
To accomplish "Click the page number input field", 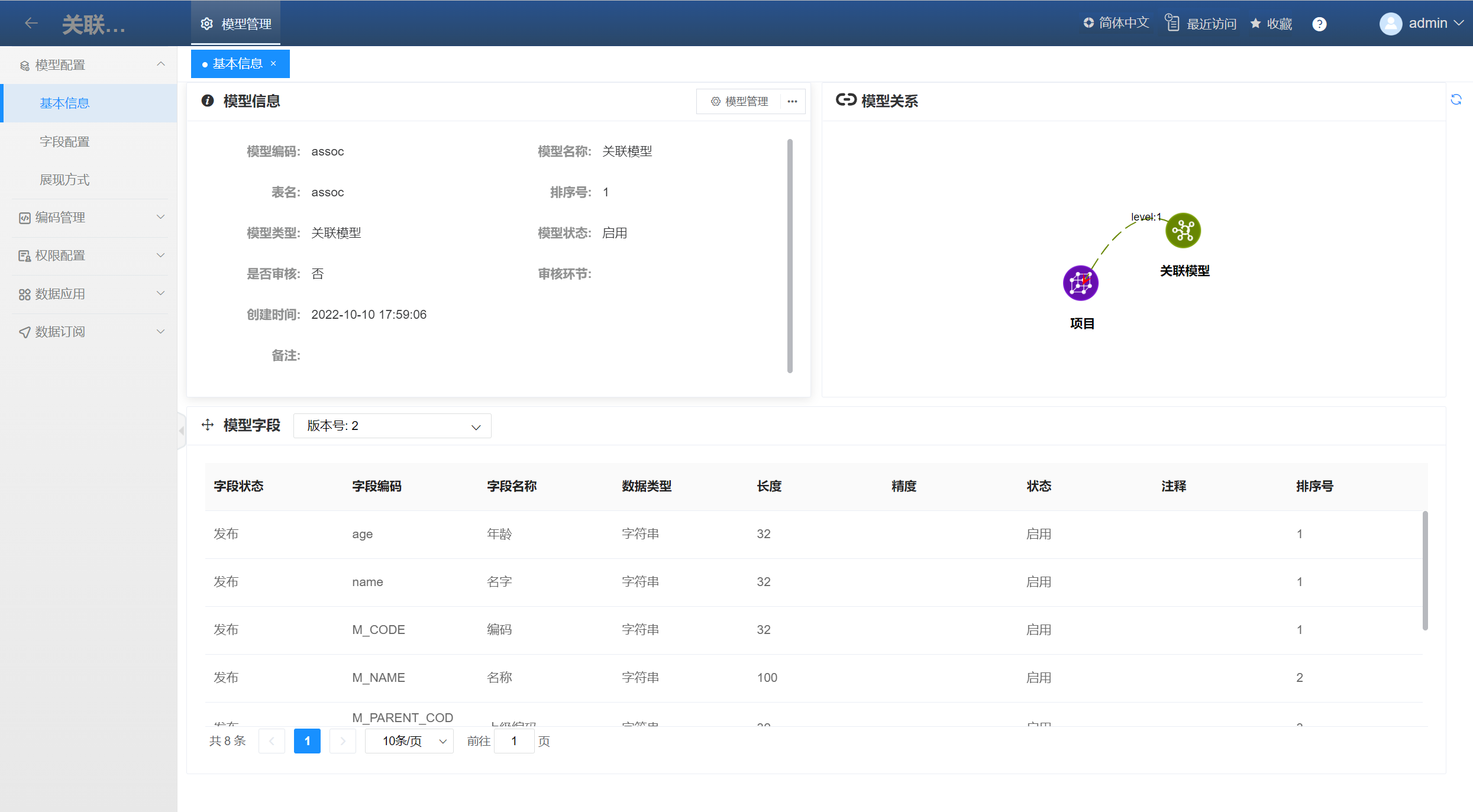I will coord(514,741).
